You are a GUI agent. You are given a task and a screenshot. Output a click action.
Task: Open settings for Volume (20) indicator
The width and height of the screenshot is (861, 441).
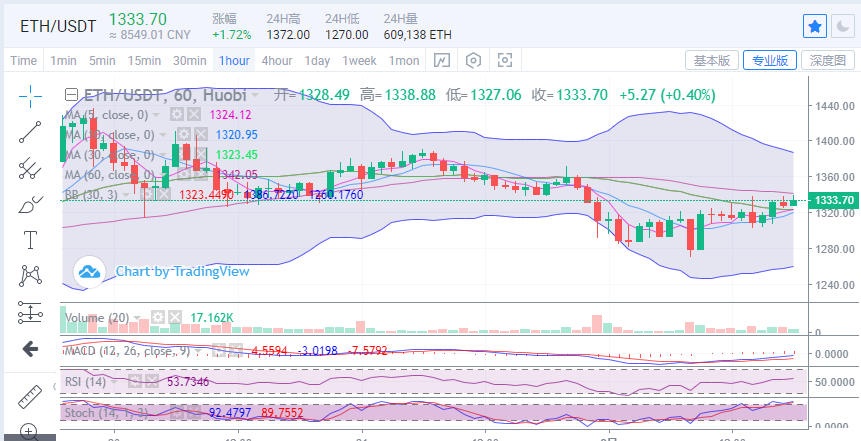pos(158,317)
